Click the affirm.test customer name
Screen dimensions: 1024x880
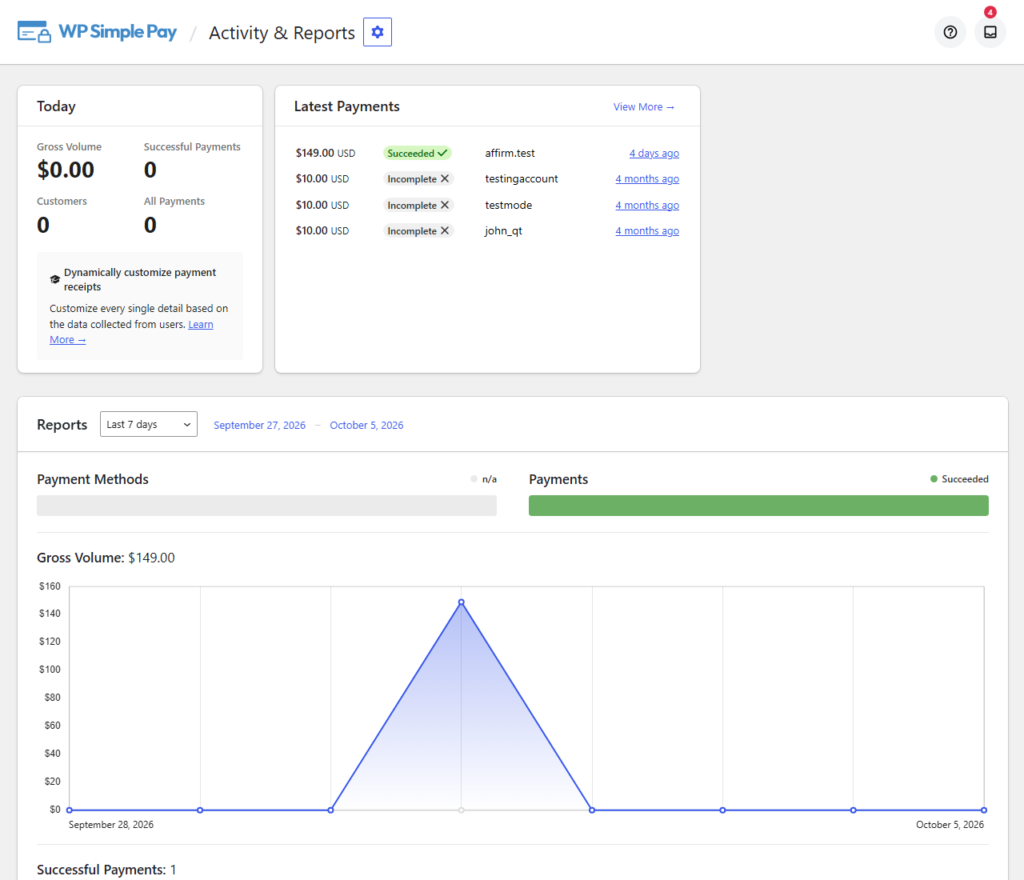point(509,153)
